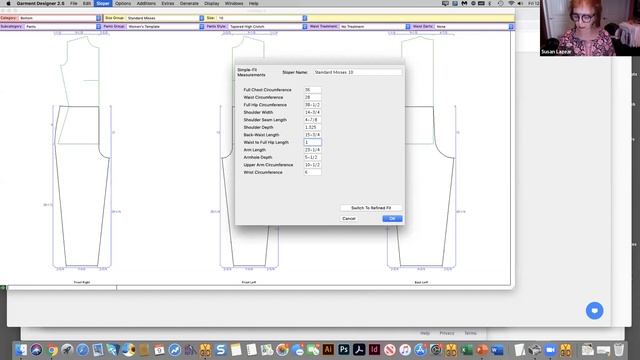The width and height of the screenshot is (640, 360).
Task: Open Siri from the dock
Action: coord(36,350)
